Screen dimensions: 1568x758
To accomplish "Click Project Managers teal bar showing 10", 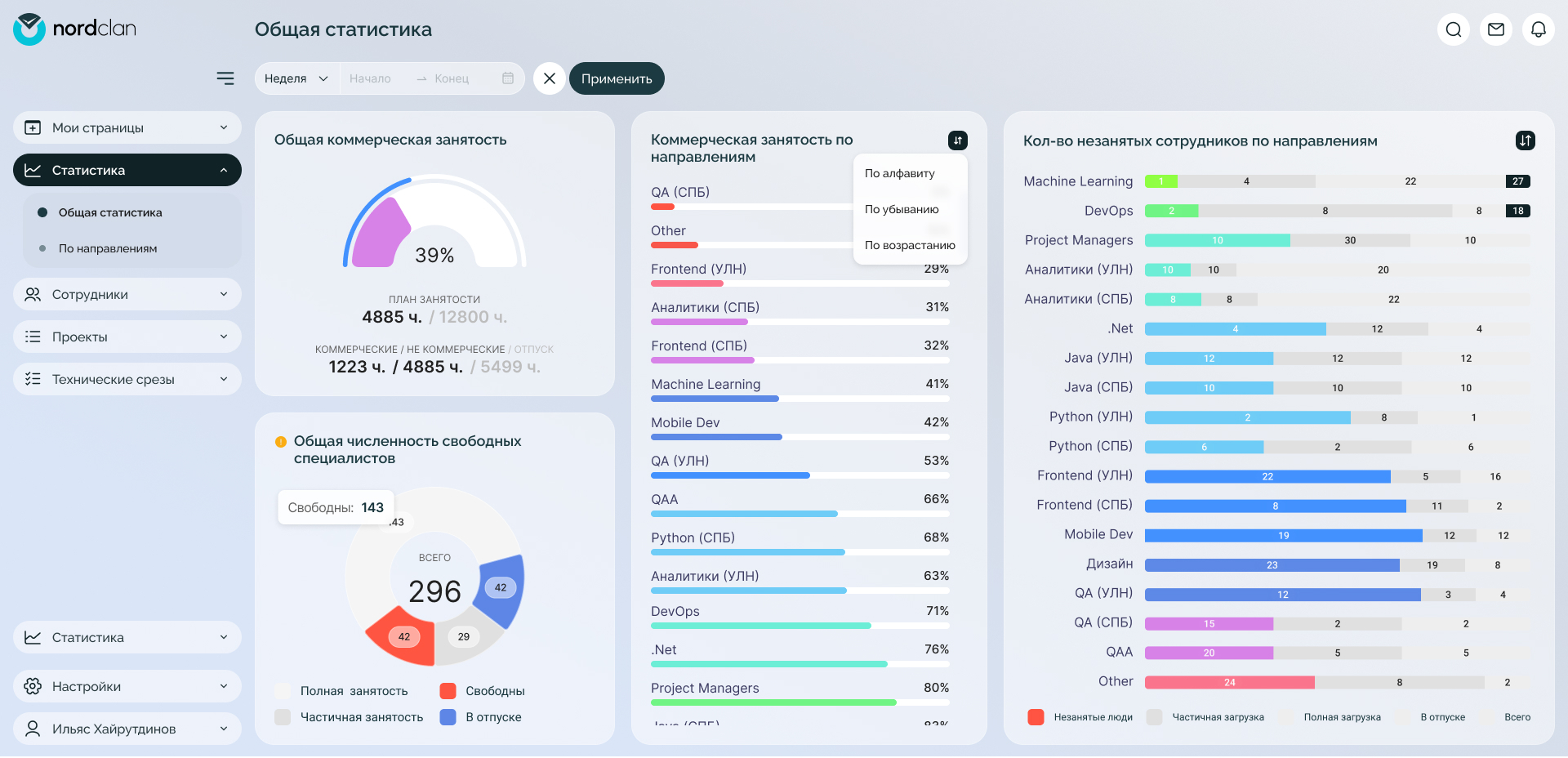I will tap(1218, 240).
